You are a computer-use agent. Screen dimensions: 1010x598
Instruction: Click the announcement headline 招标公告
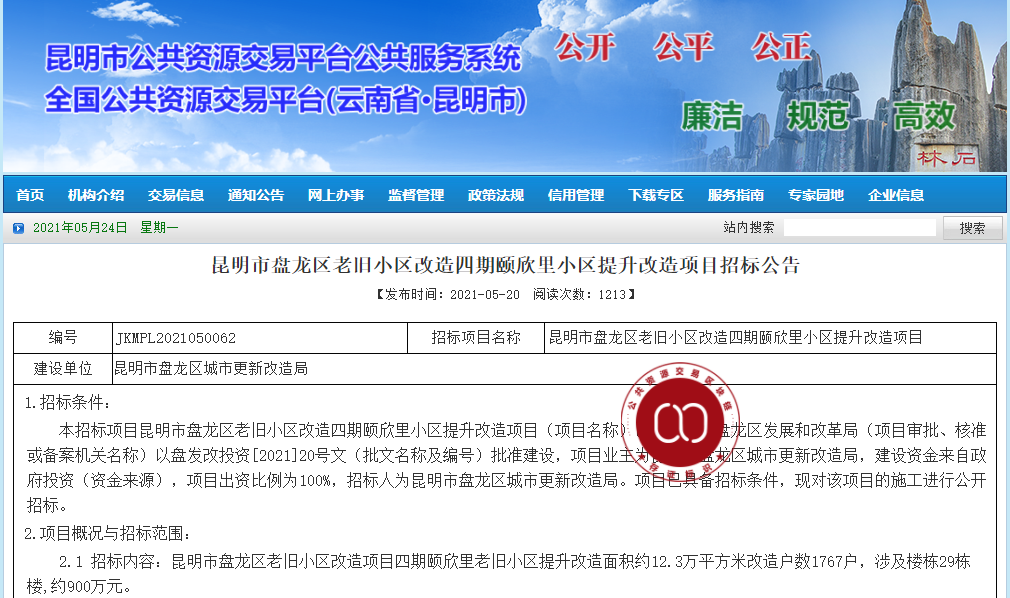pyautogui.click(x=505, y=266)
